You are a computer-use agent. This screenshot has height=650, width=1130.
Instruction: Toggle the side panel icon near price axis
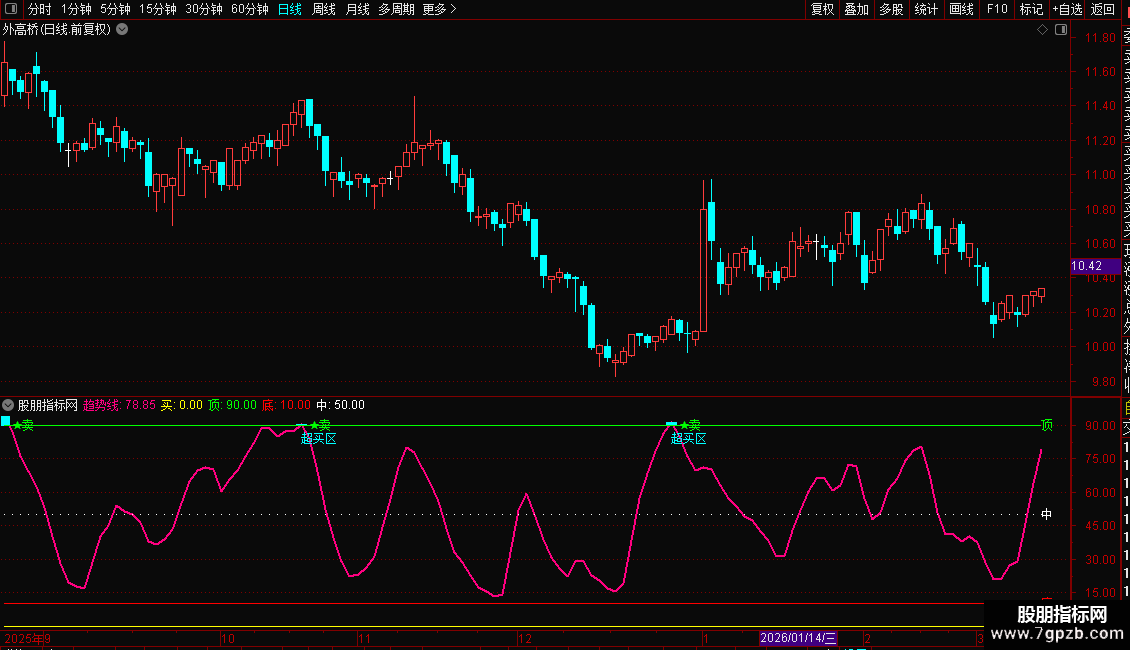coord(1061,30)
